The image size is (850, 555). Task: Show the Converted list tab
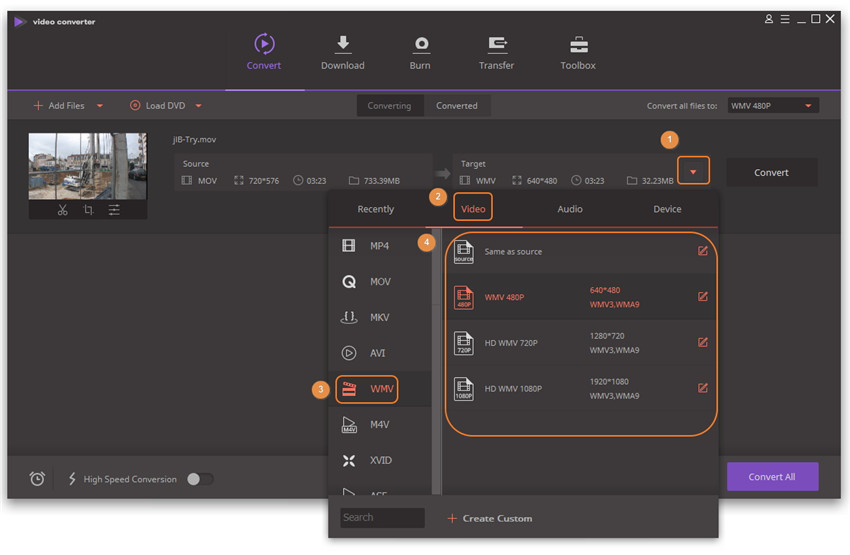(x=457, y=106)
